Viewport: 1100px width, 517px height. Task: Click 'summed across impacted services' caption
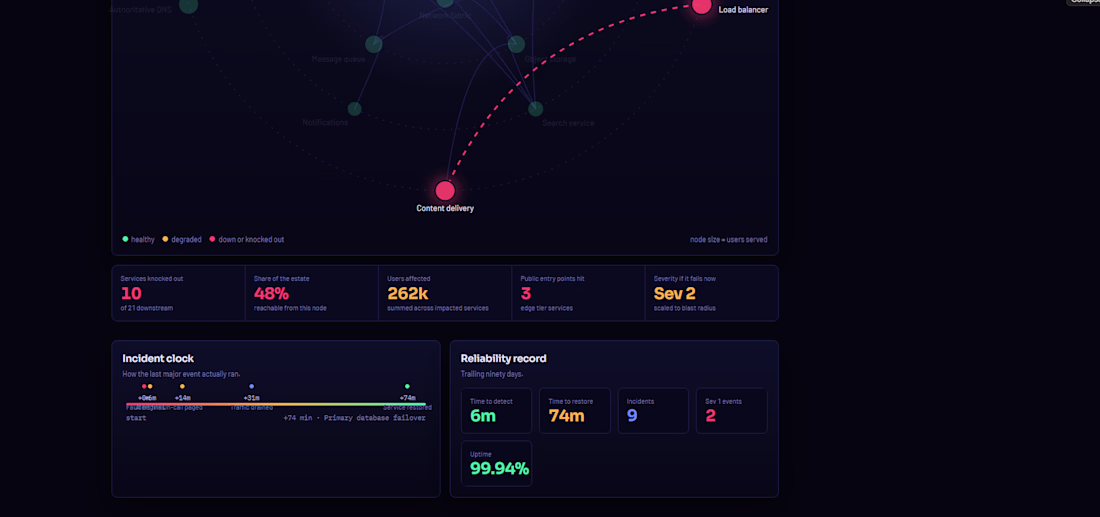click(x=438, y=308)
